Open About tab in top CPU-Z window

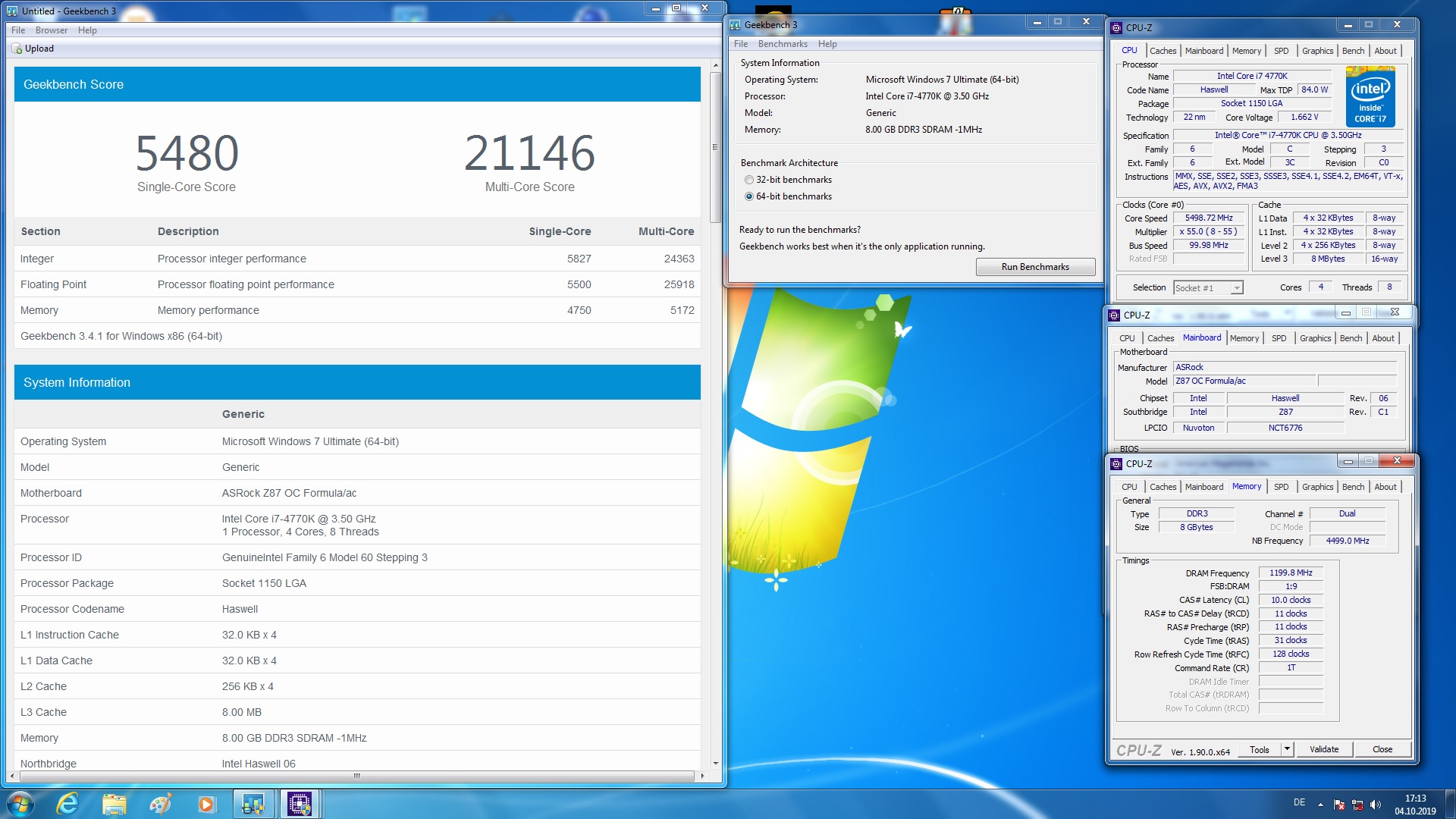coord(1385,51)
